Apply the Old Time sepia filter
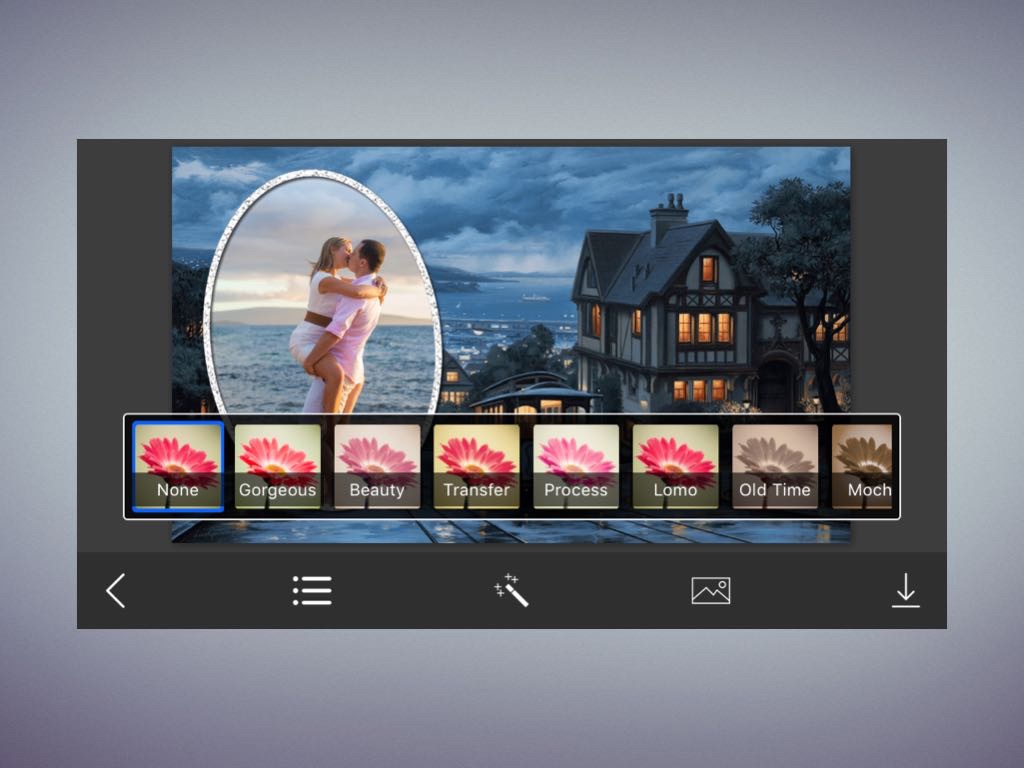This screenshot has height=768, width=1024. pos(775,466)
